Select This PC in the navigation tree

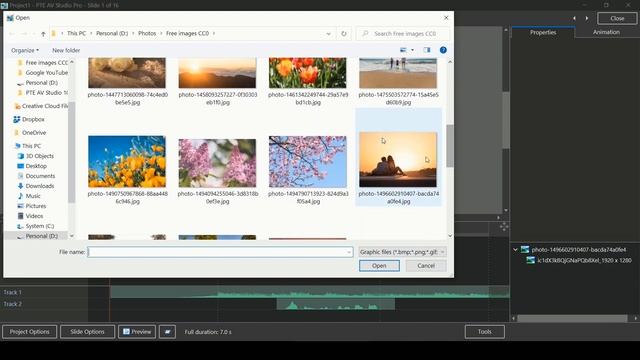click(x=27, y=146)
